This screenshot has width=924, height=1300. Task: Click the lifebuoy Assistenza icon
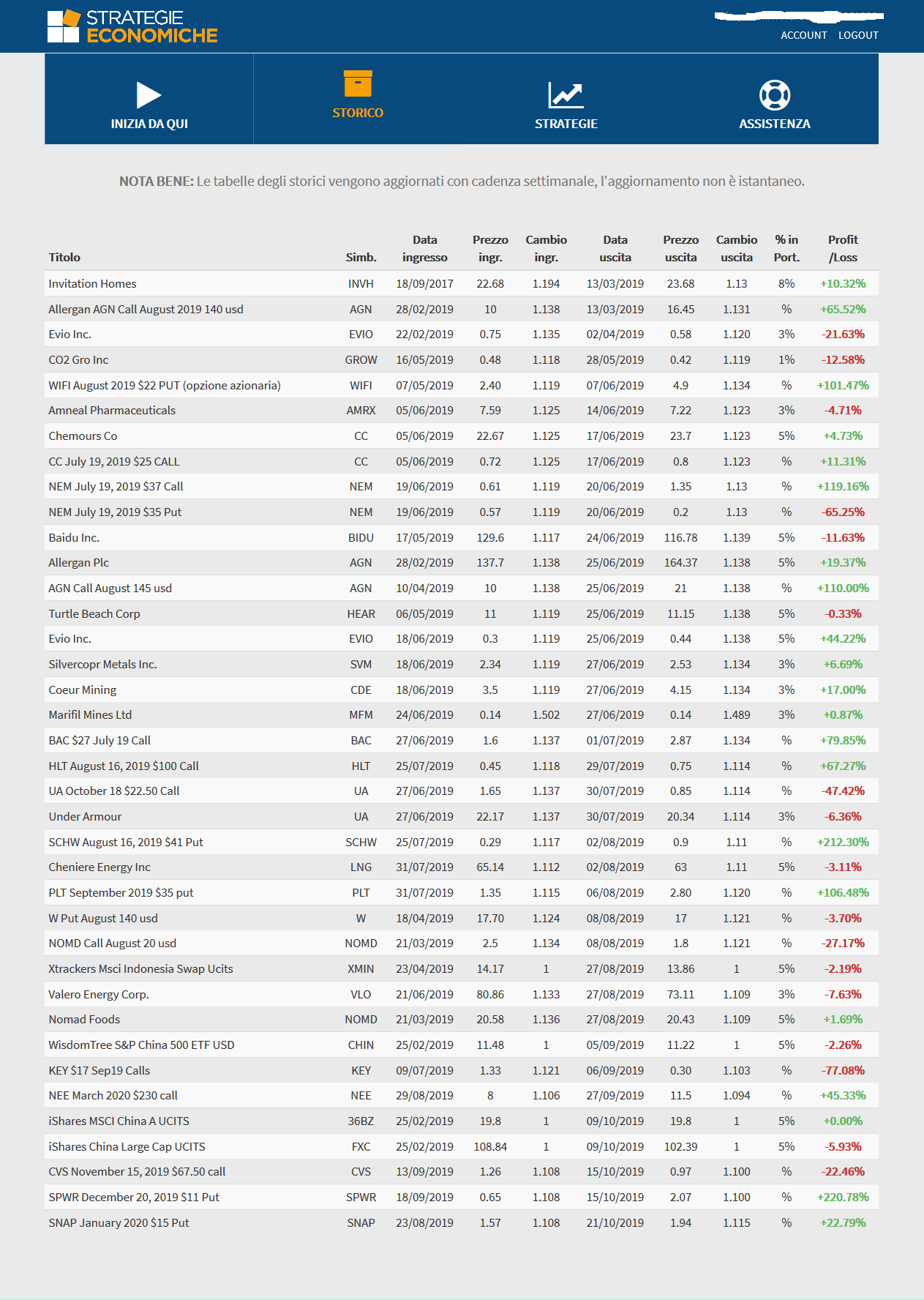point(775,95)
